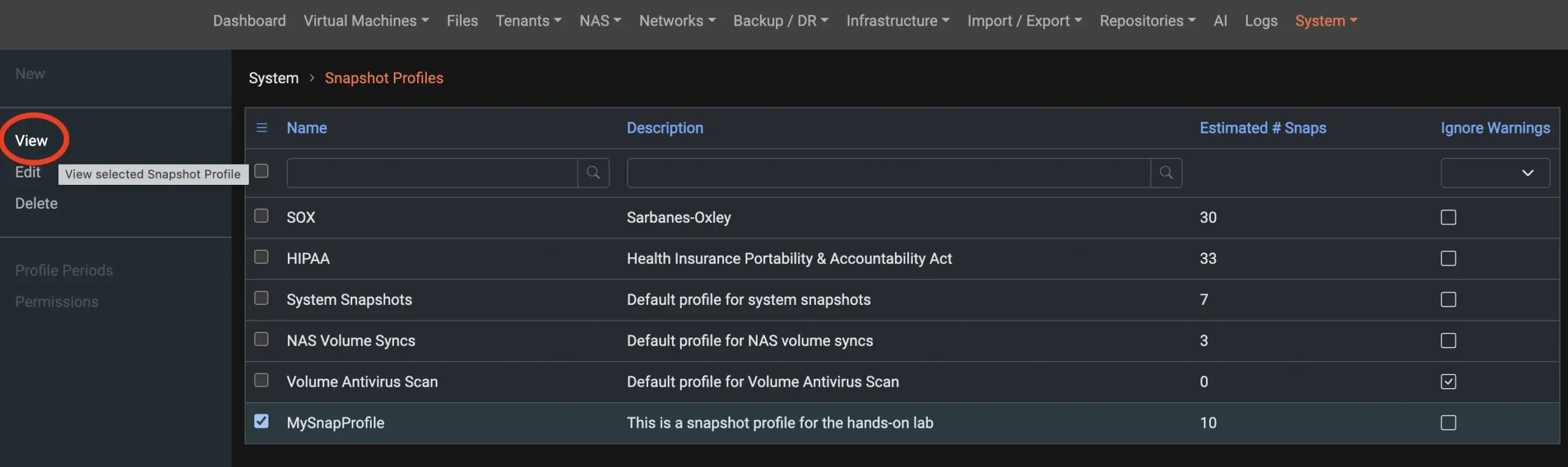
Task: Click View in the left sidebar
Action: click(x=31, y=141)
